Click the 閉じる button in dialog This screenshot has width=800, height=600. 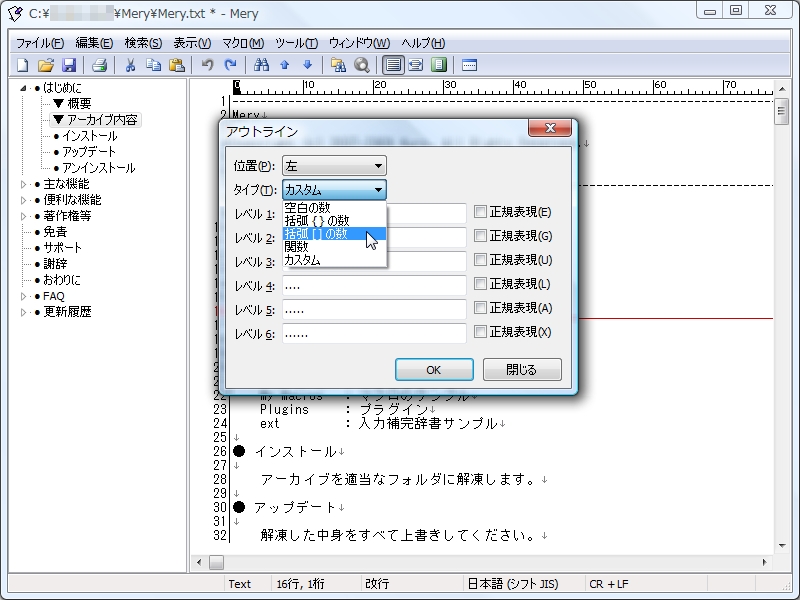point(521,369)
